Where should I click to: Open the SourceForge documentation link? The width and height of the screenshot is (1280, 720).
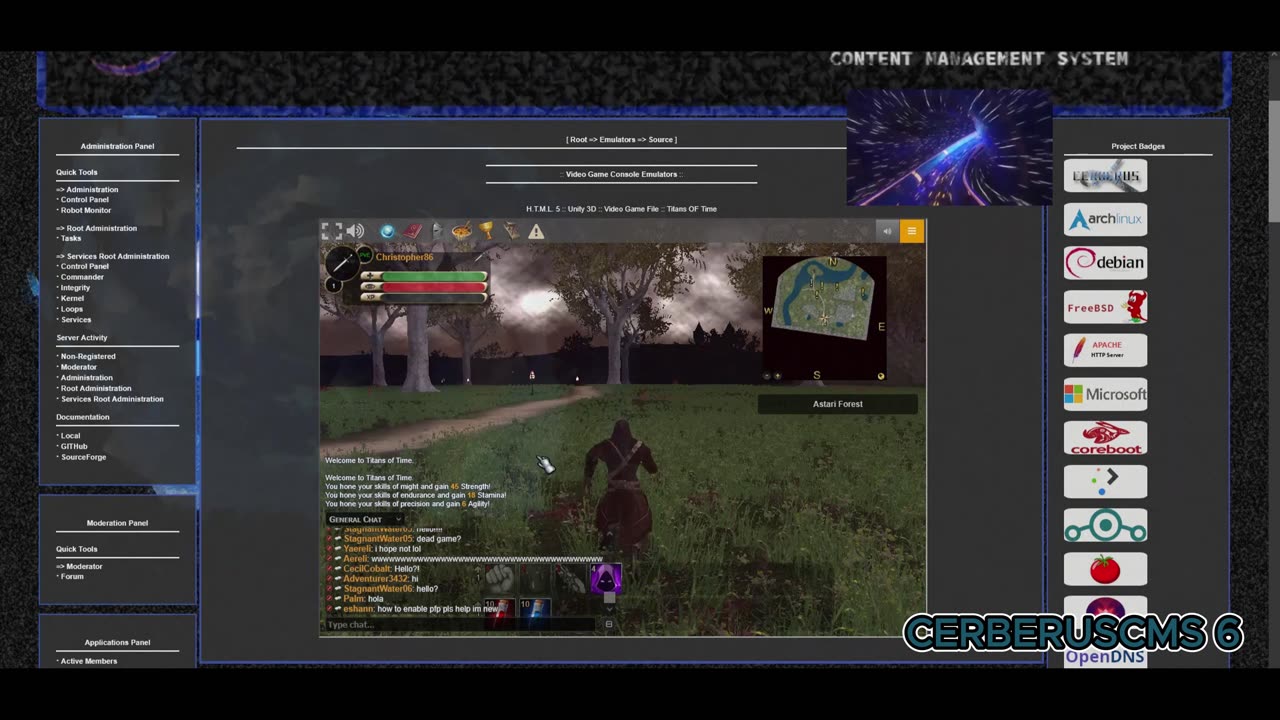pos(83,457)
